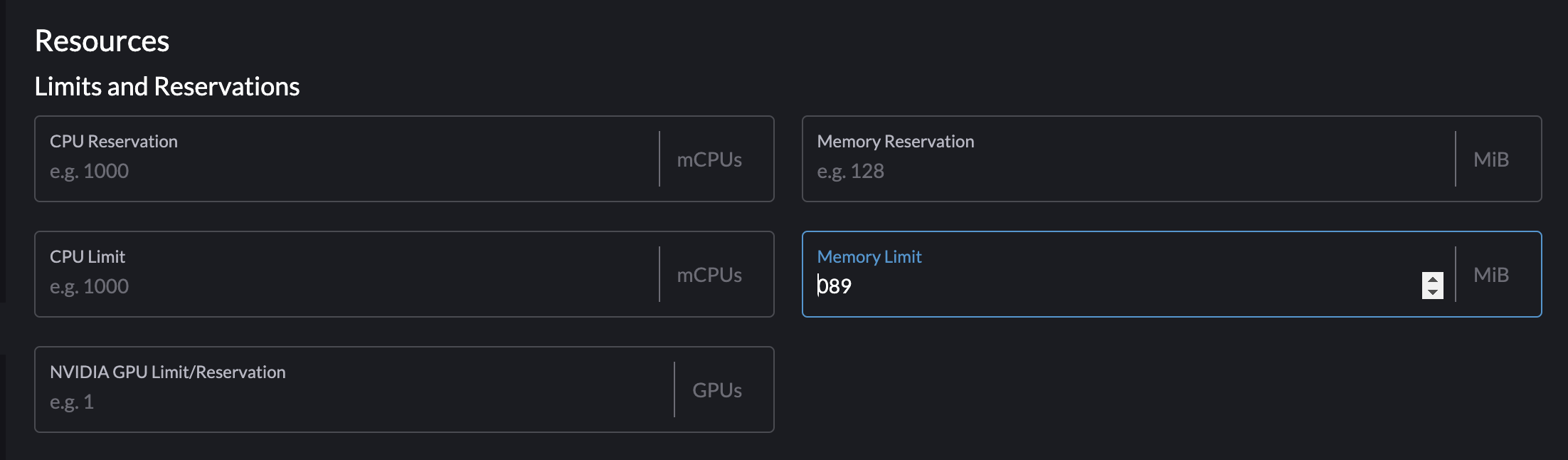Click the increment arrow on Memory Limit stepper
1568x460 pixels.
(x=1434, y=278)
